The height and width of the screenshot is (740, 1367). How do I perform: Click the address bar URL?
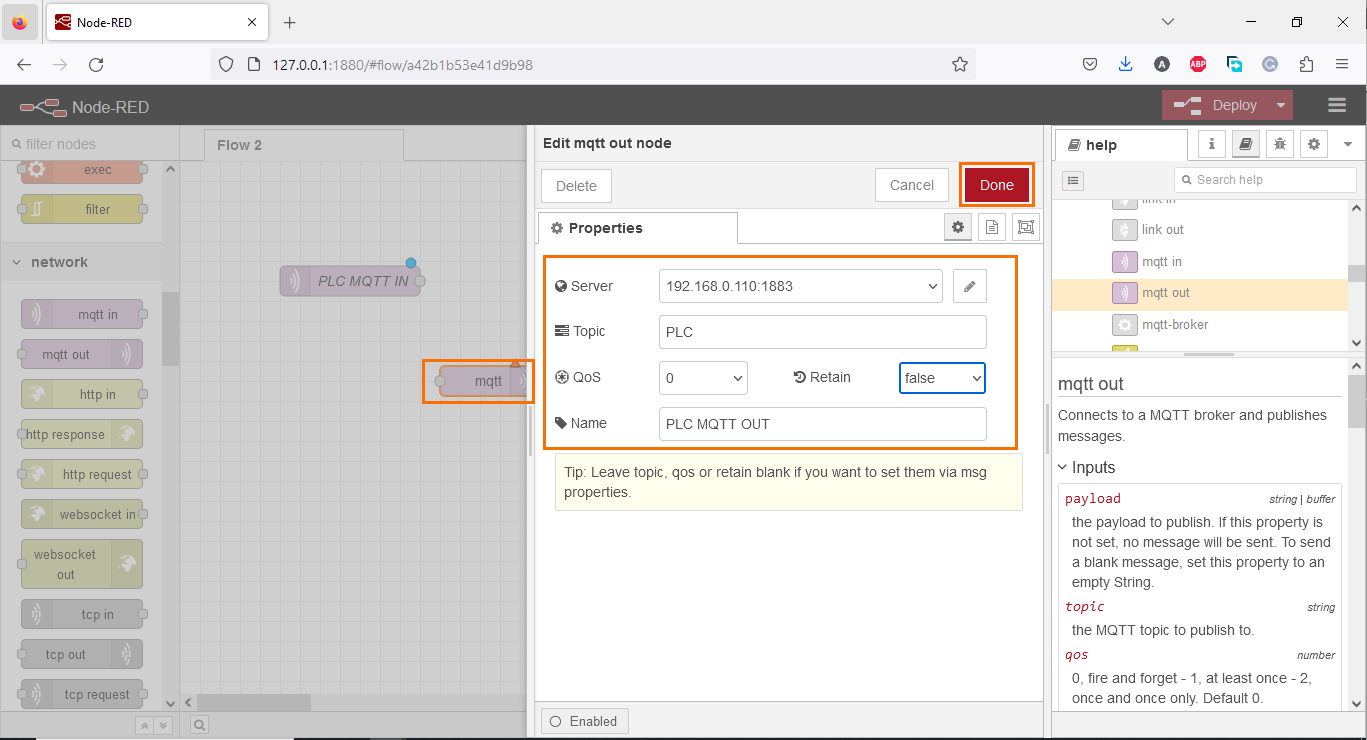pyautogui.click(x=402, y=64)
